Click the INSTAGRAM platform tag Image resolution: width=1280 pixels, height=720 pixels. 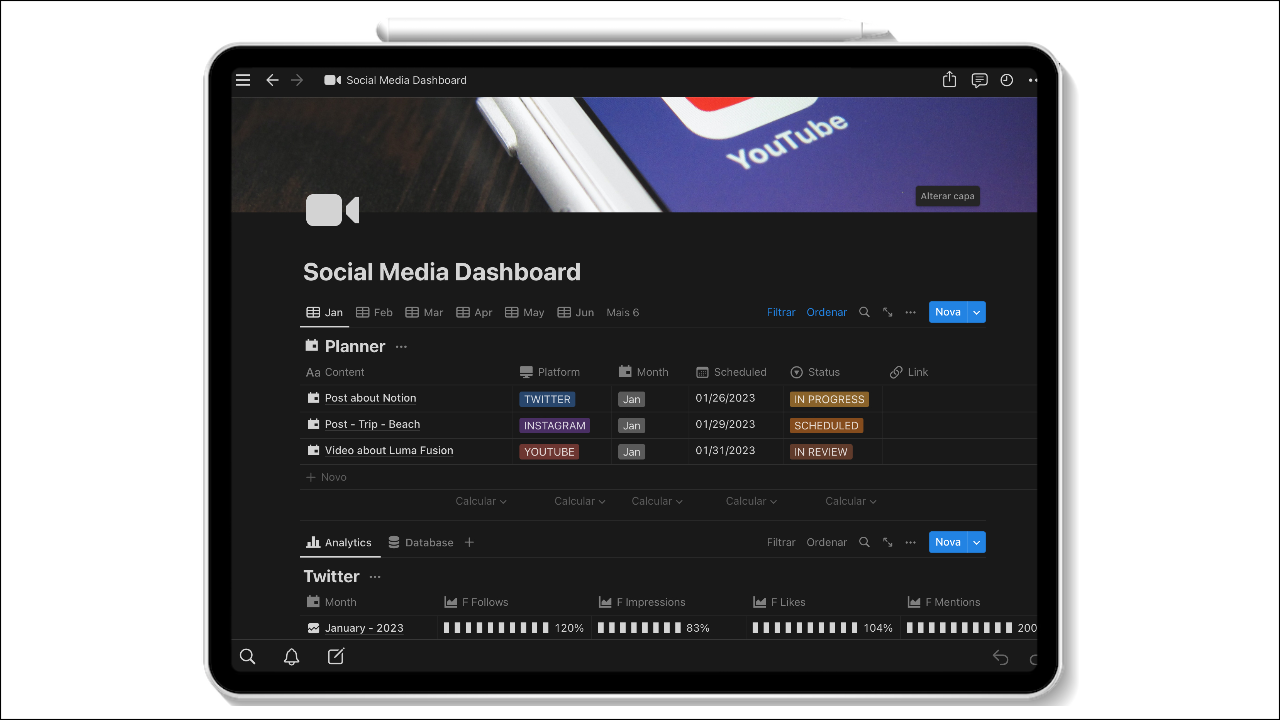[554, 425]
